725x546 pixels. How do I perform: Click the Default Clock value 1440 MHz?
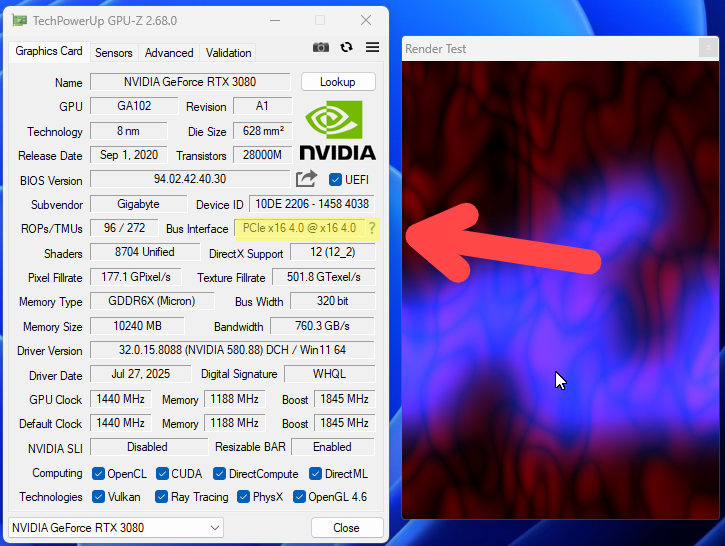[x=121, y=423]
